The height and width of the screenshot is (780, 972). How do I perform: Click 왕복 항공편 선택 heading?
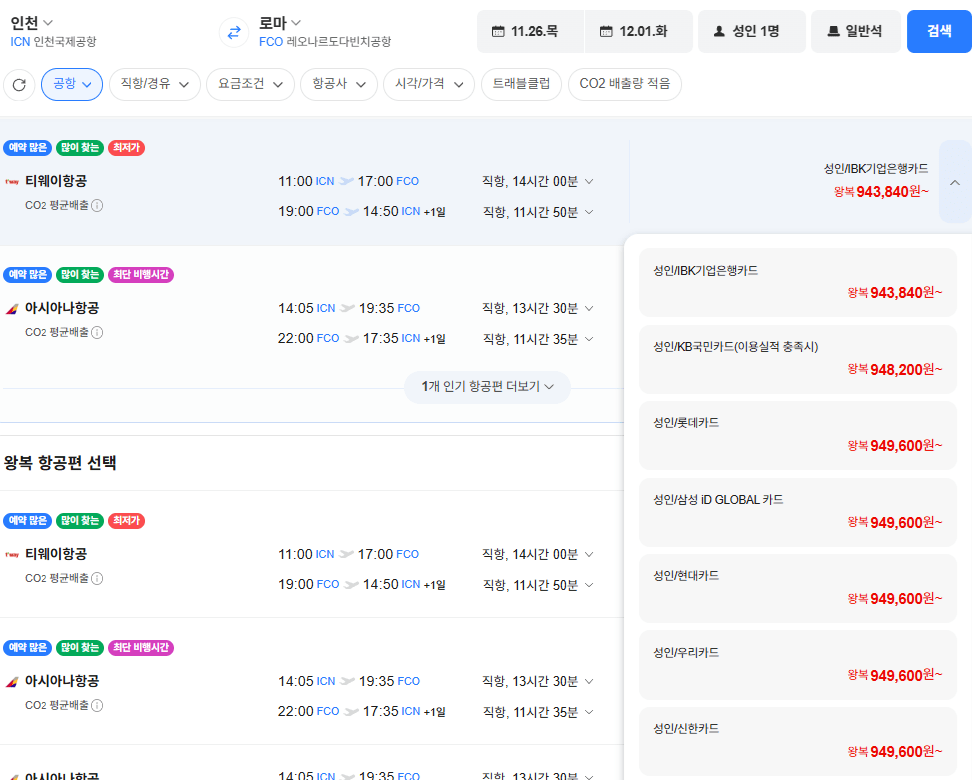click(x=60, y=463)
